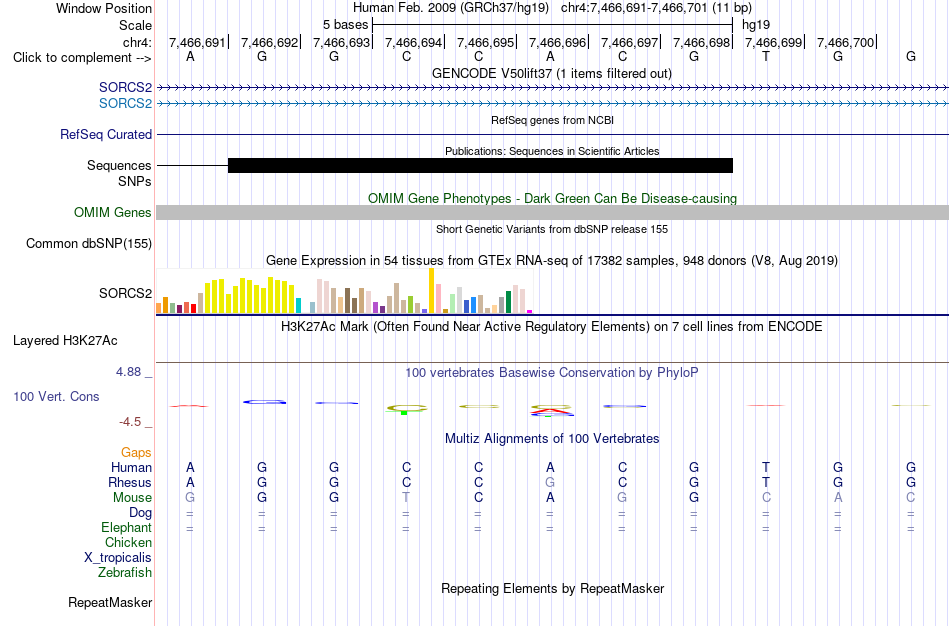Click ruler position label 7,466,694
This screenshot has width=950, height=626.
click(413, 42)
